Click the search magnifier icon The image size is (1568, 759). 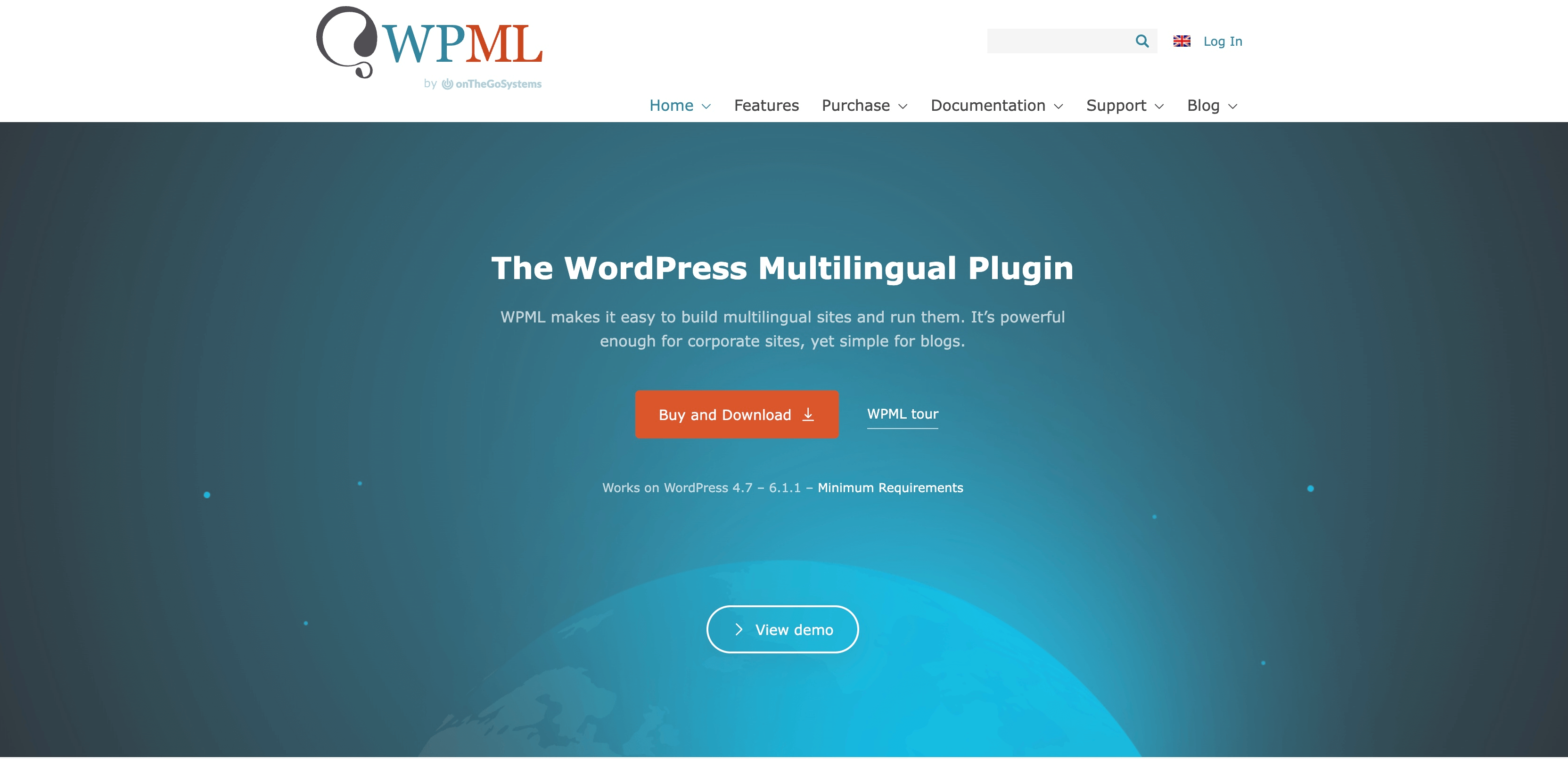(1143, 41)
